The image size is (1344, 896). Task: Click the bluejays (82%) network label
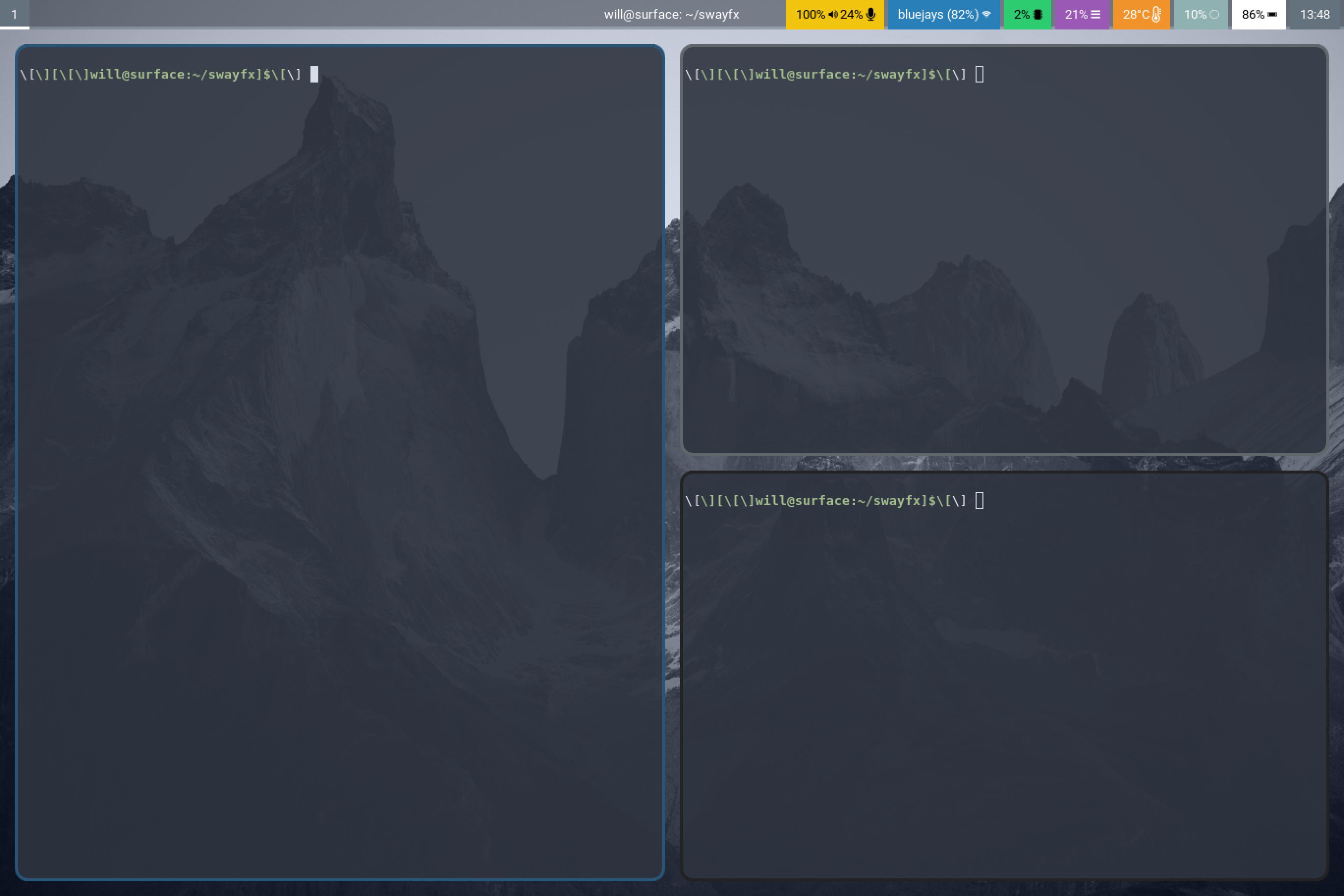(x=938, y=14)
